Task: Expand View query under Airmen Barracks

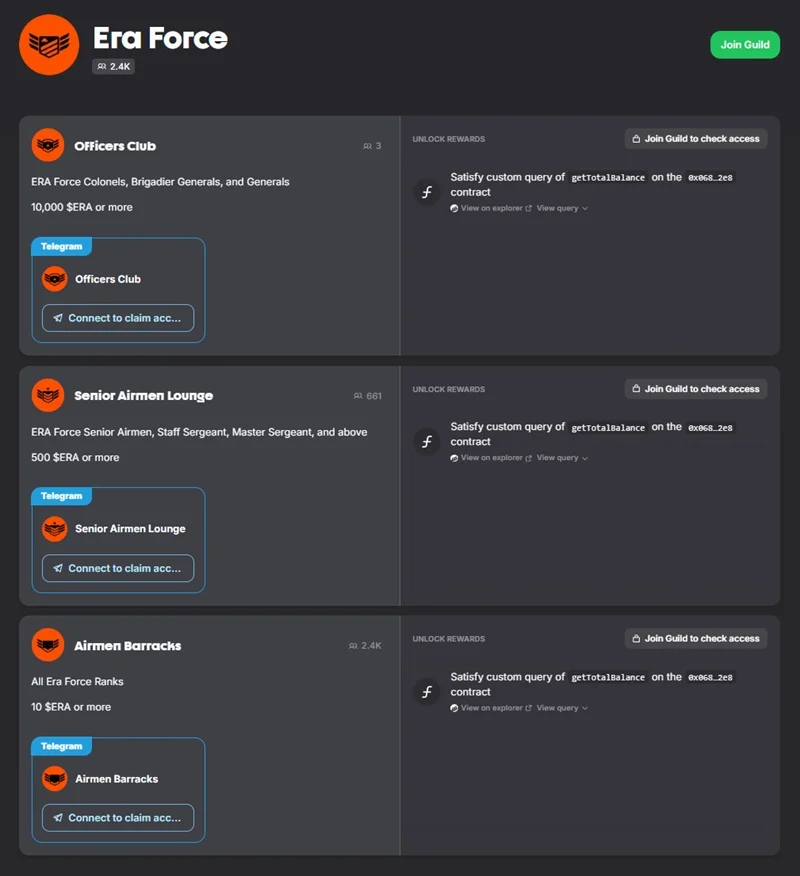Action: pos(562,708)
